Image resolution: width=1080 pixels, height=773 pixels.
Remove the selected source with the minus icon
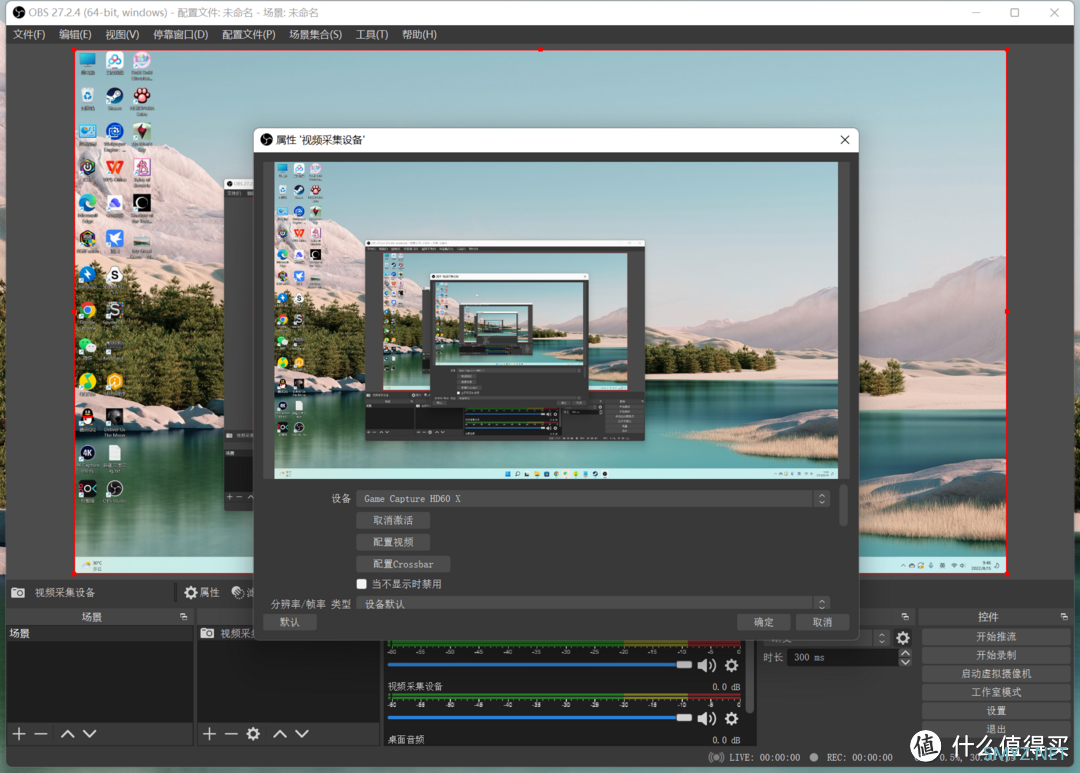click(x=231, y=734)
